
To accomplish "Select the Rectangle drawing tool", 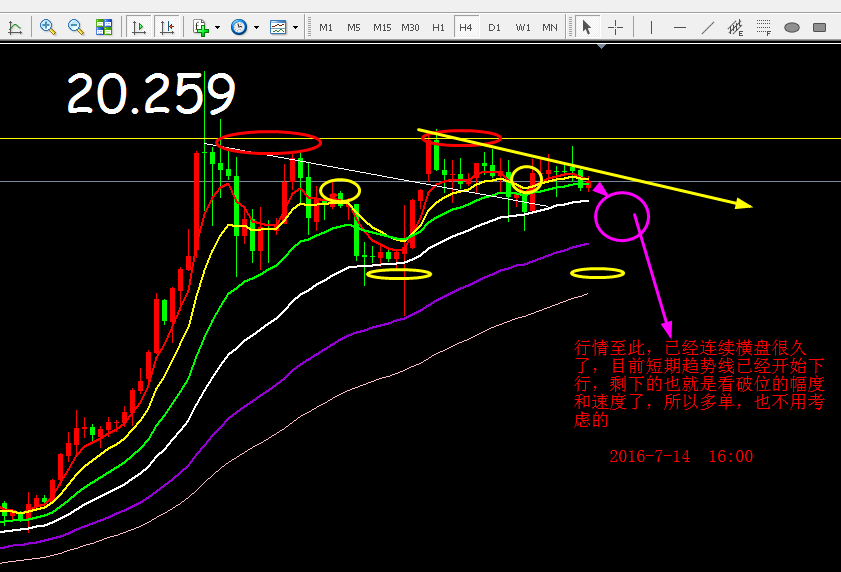I will click(x=819, y=27).
